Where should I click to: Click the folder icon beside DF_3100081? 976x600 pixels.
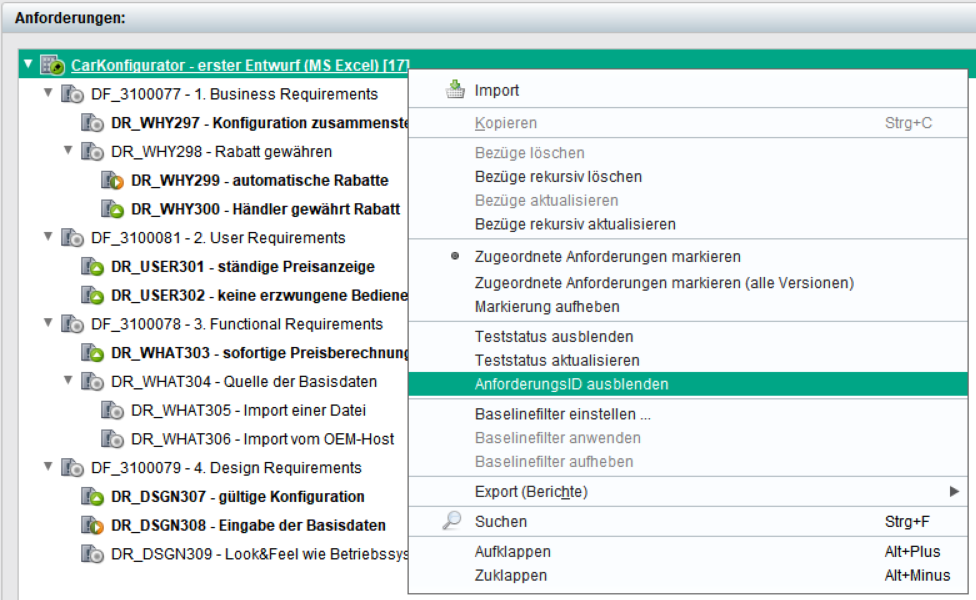click(72, 238)
